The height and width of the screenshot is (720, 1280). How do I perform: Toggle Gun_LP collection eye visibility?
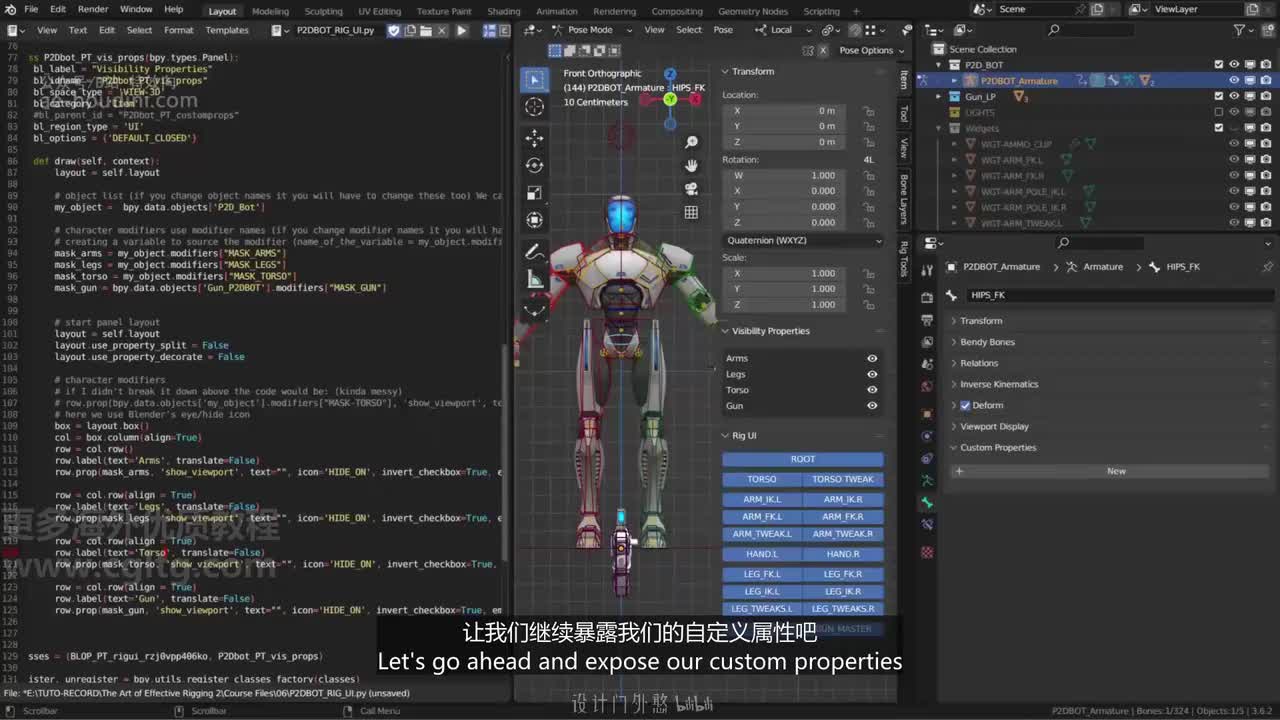[1234, 97]
